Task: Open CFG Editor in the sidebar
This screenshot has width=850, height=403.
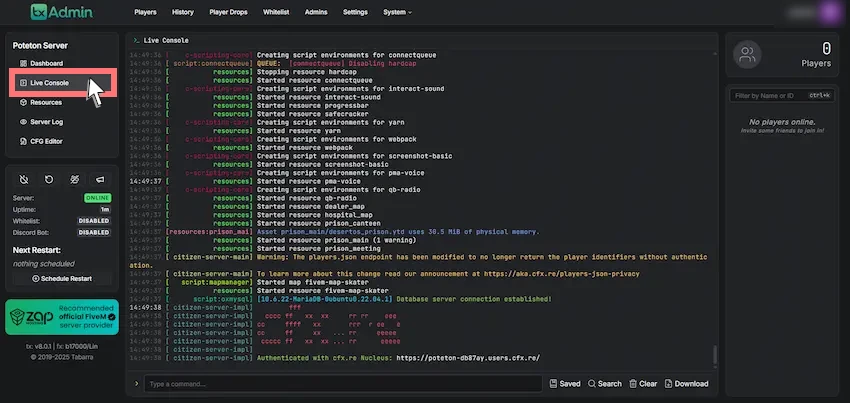Action: [x=60, y=142]
